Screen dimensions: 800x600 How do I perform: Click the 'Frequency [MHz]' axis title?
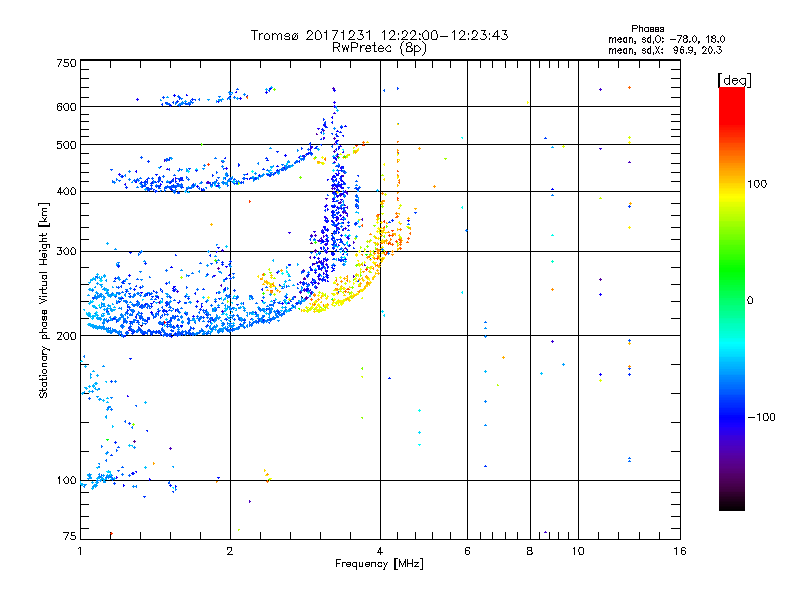tap(379, 564)
